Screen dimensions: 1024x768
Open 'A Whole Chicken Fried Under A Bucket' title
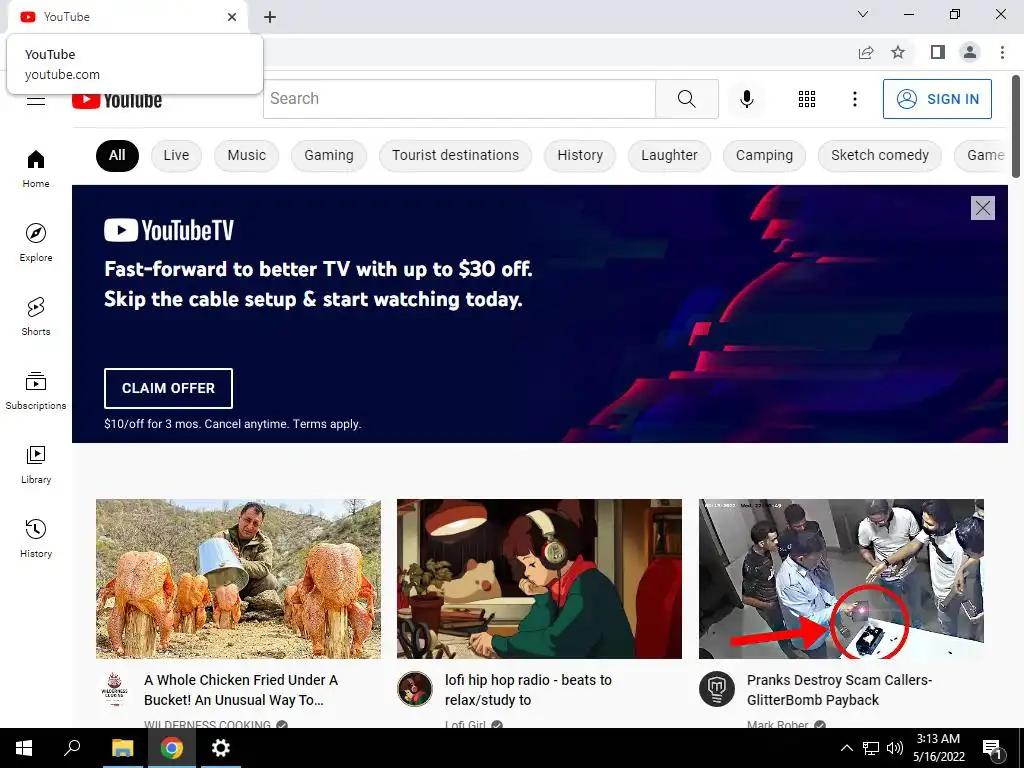point(241,690)
